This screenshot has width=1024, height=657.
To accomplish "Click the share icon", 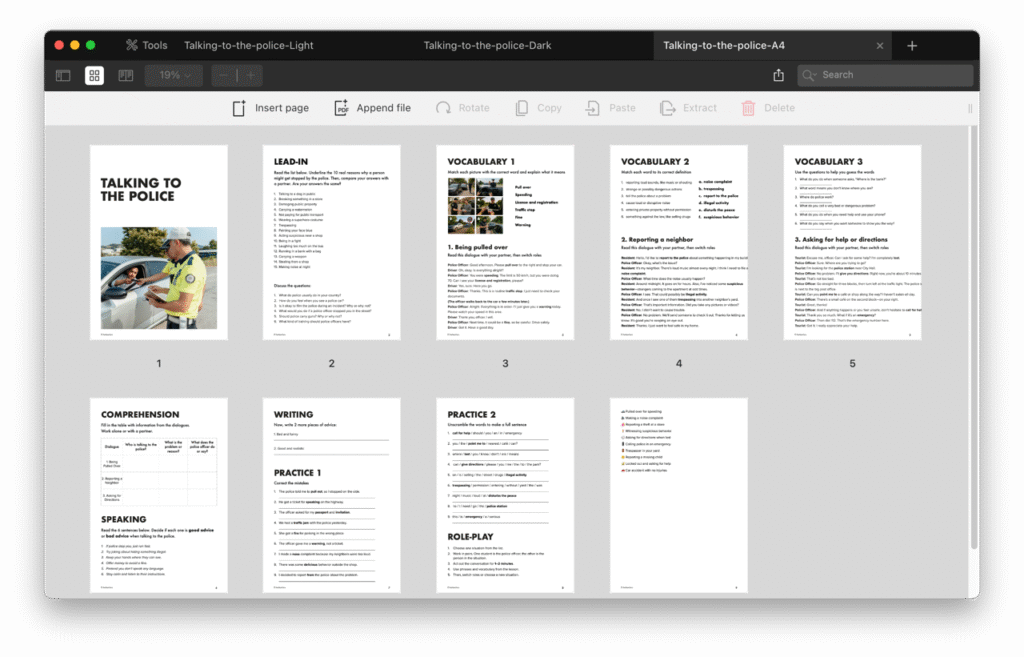I will click(779, 75).
